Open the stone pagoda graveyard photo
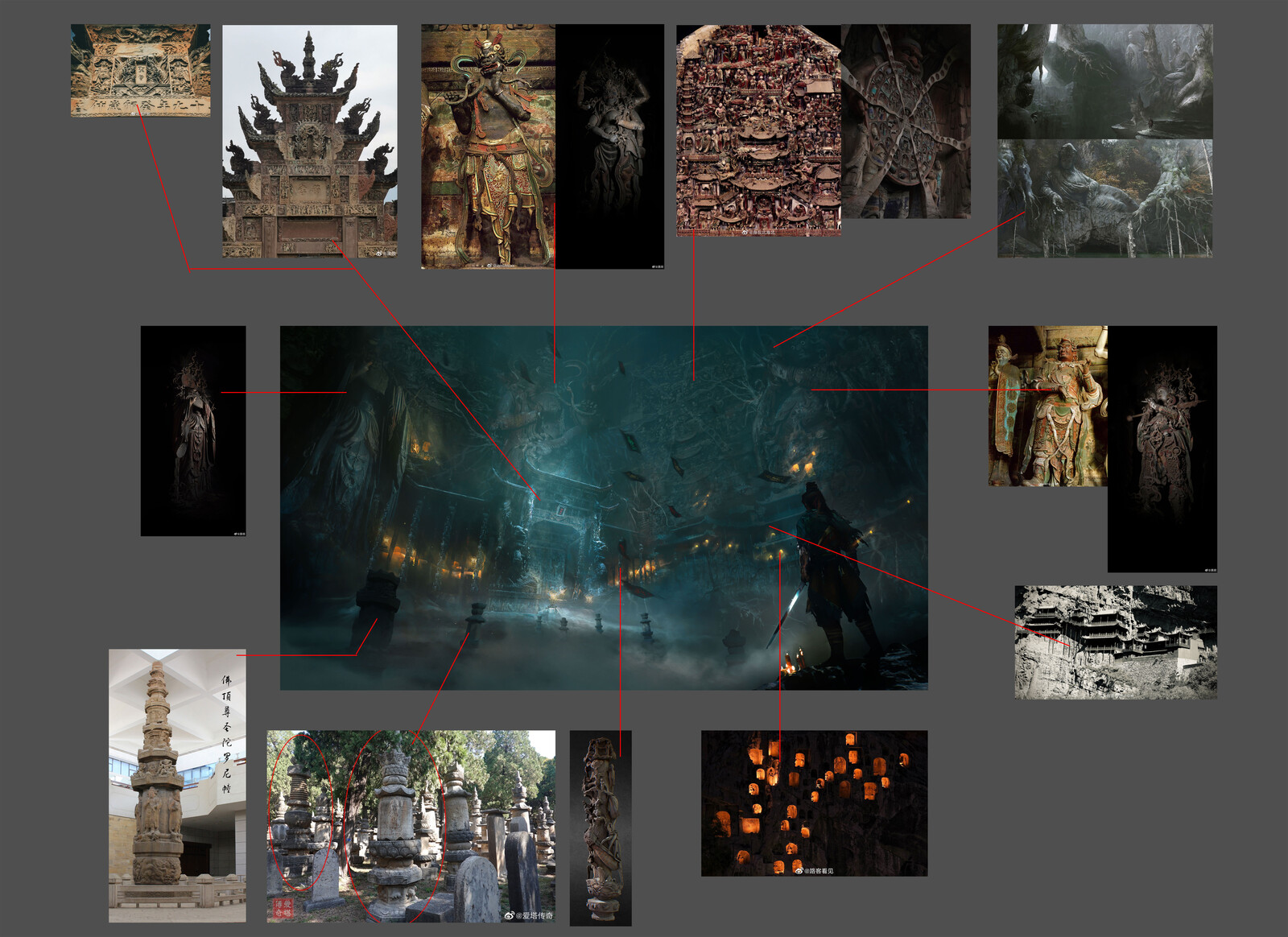This screenshot has width=1288, height=937. 411,827
